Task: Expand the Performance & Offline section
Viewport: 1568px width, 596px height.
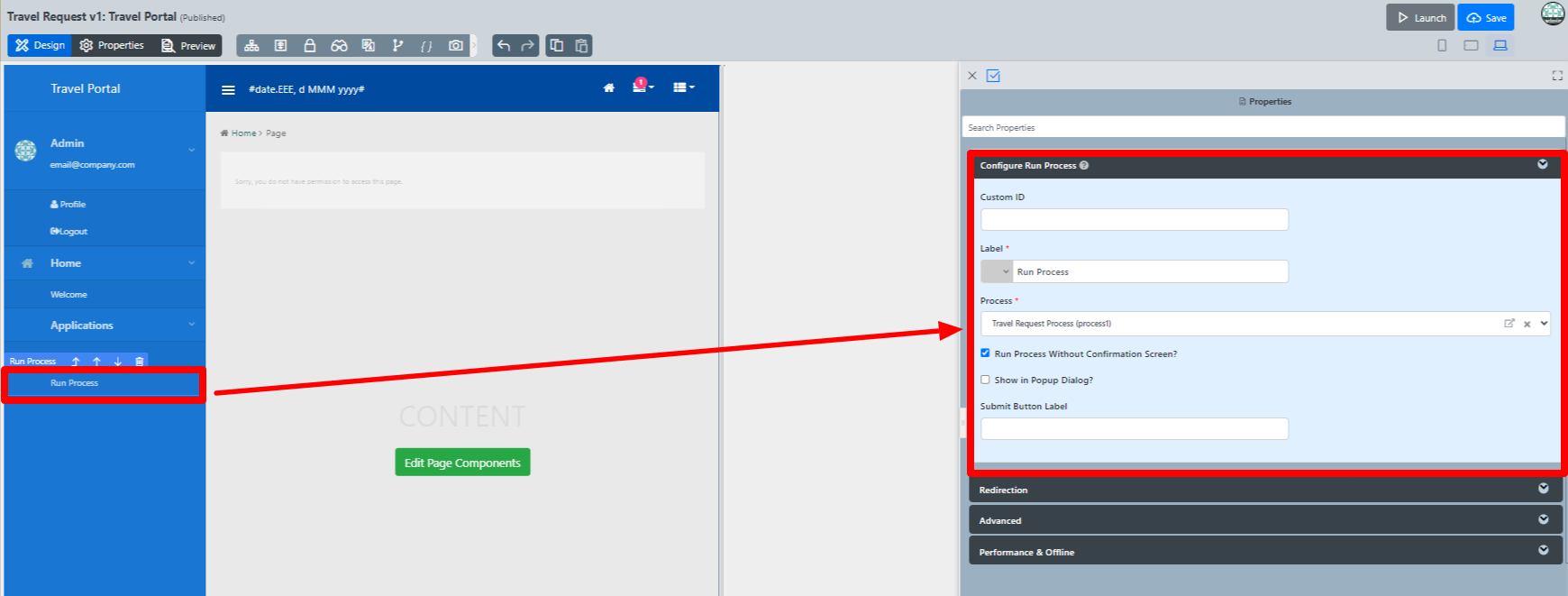Action: coord(1544,550)
